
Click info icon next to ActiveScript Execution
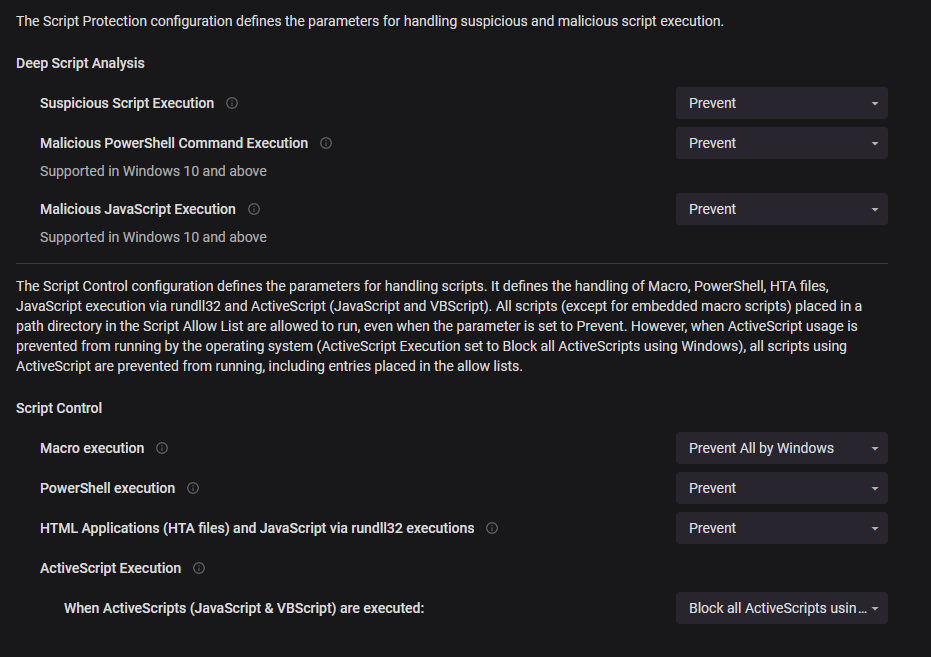coord(199,568)
